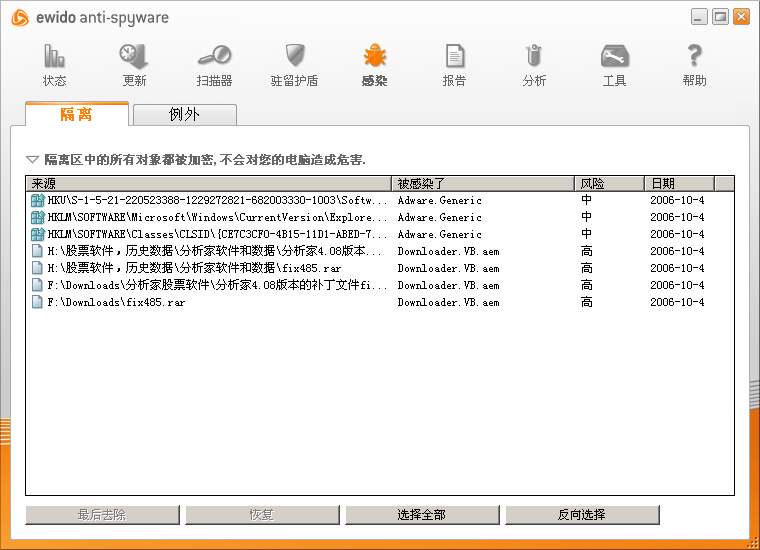Image resolution: width=760 pixels, height=550 pixels.
Task: Open the 更新 update section icon
Action: 133,56
